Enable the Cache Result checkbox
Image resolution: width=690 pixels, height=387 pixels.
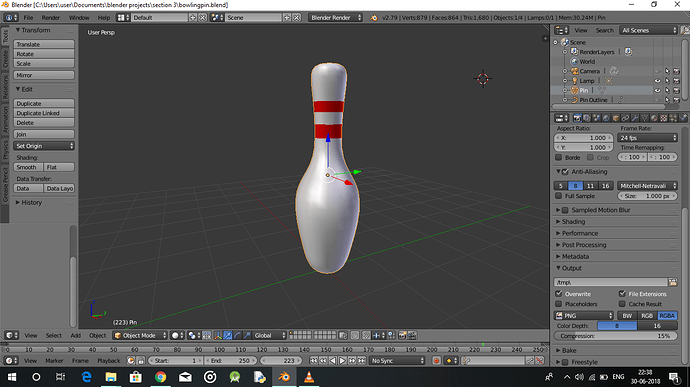click(x=622, y=304)
